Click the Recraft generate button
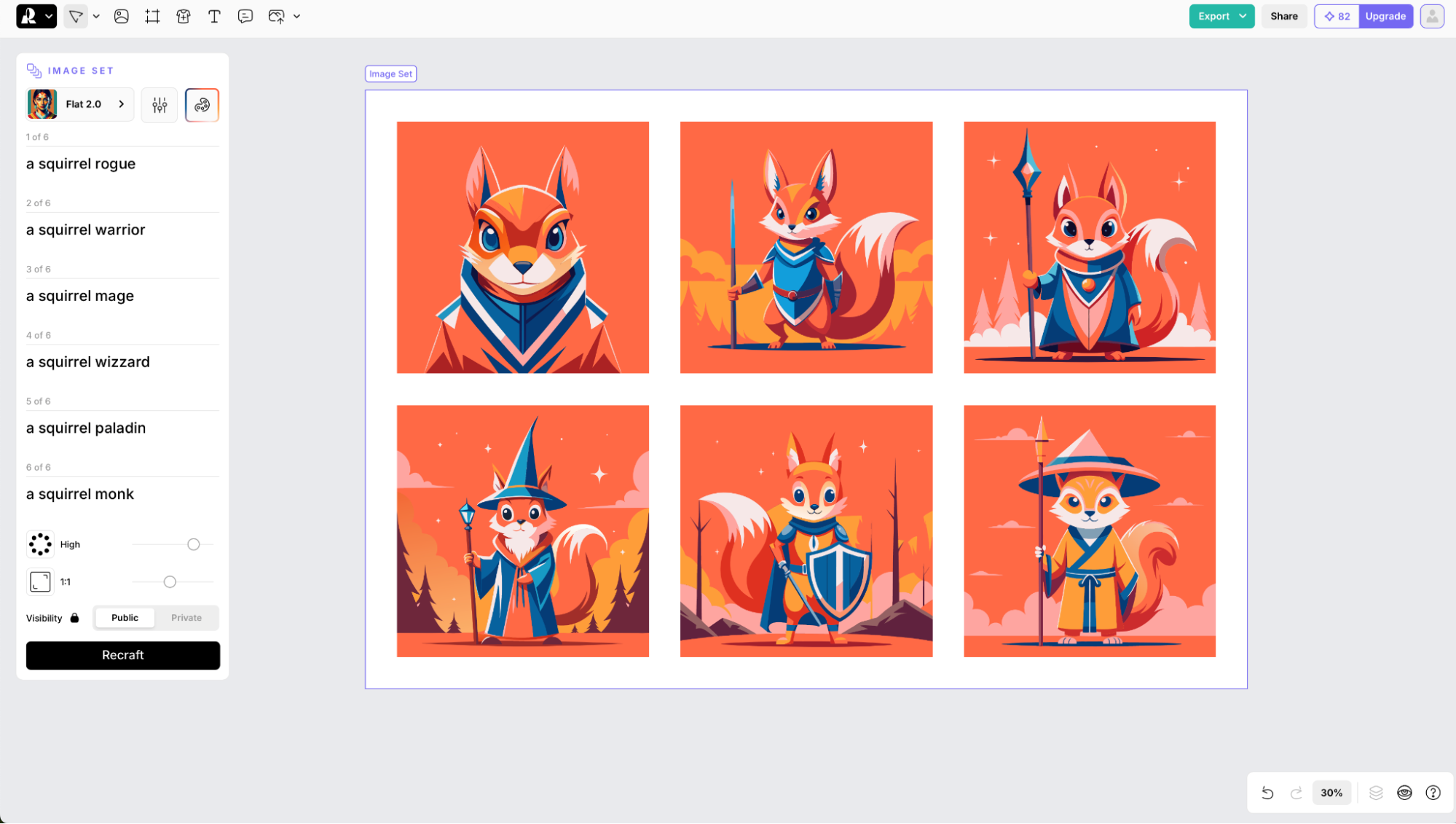 tap(122, 655)
